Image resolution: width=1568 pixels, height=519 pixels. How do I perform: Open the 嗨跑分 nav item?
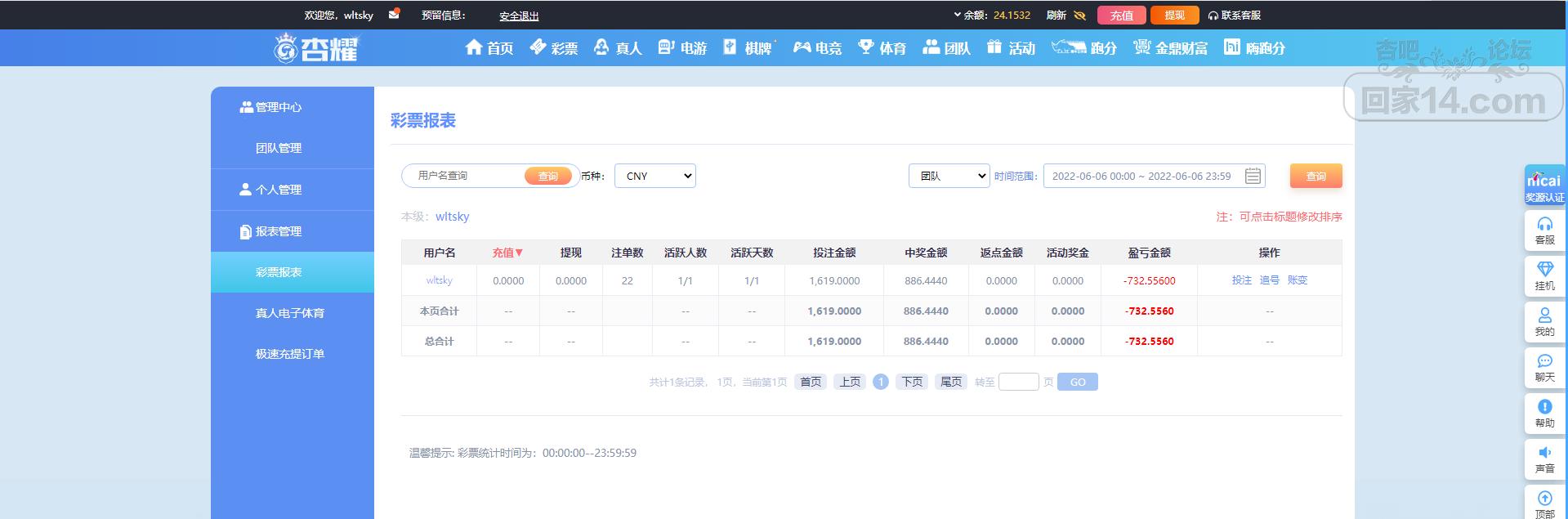pos(1254,48)
